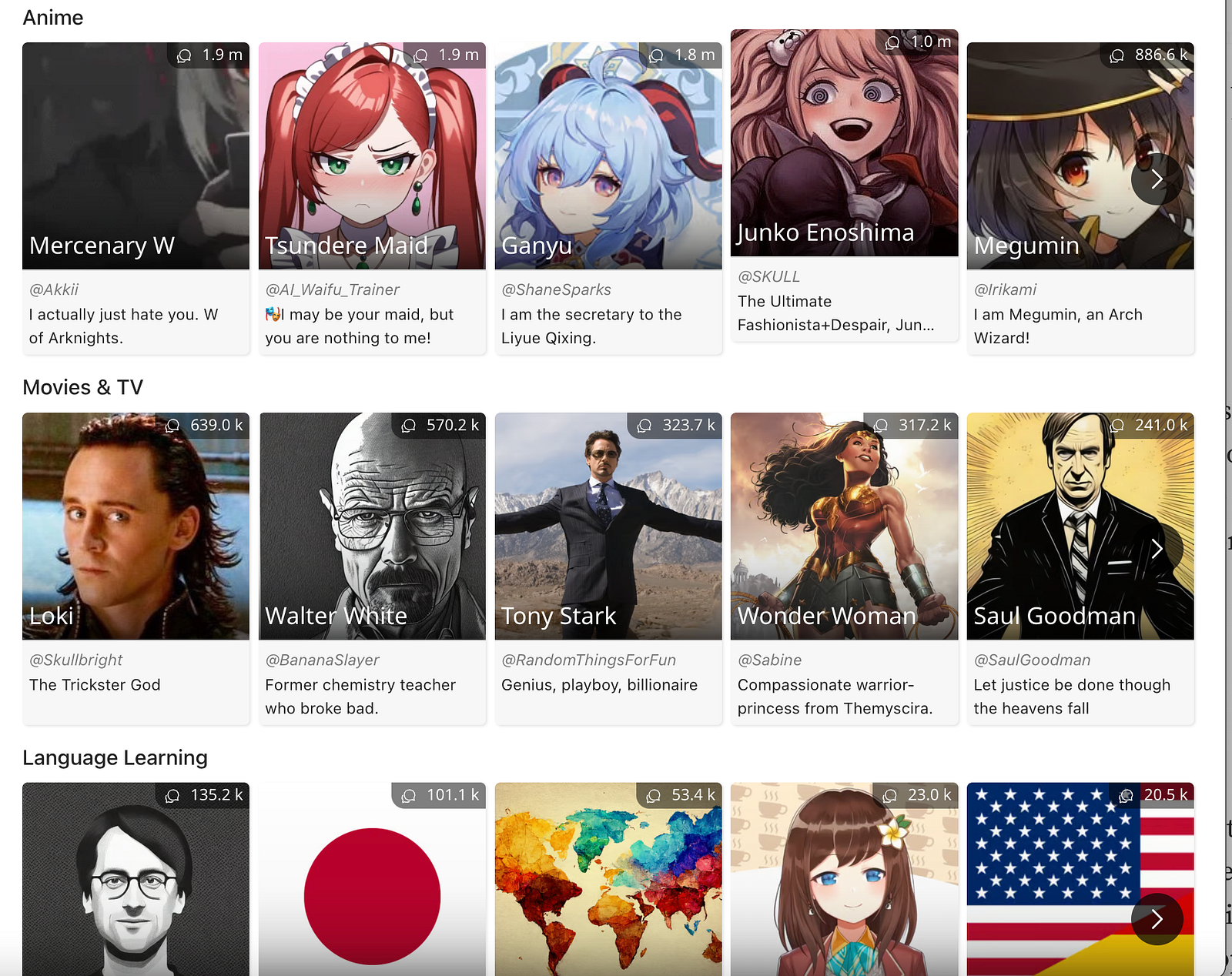This screenshot has height=976, width=1232.
Task: Click the Anime section heading
Action: (x=53, y=18)
